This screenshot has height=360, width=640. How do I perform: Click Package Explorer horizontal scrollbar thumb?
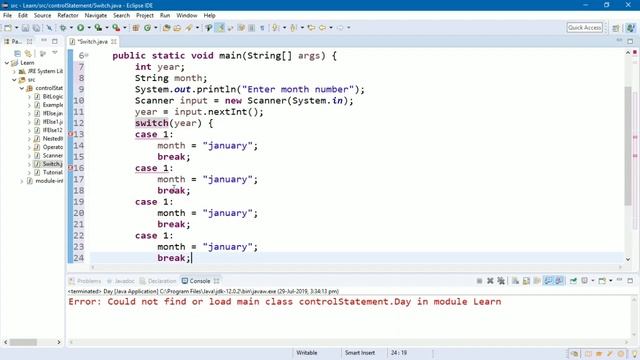click(23, 342)
